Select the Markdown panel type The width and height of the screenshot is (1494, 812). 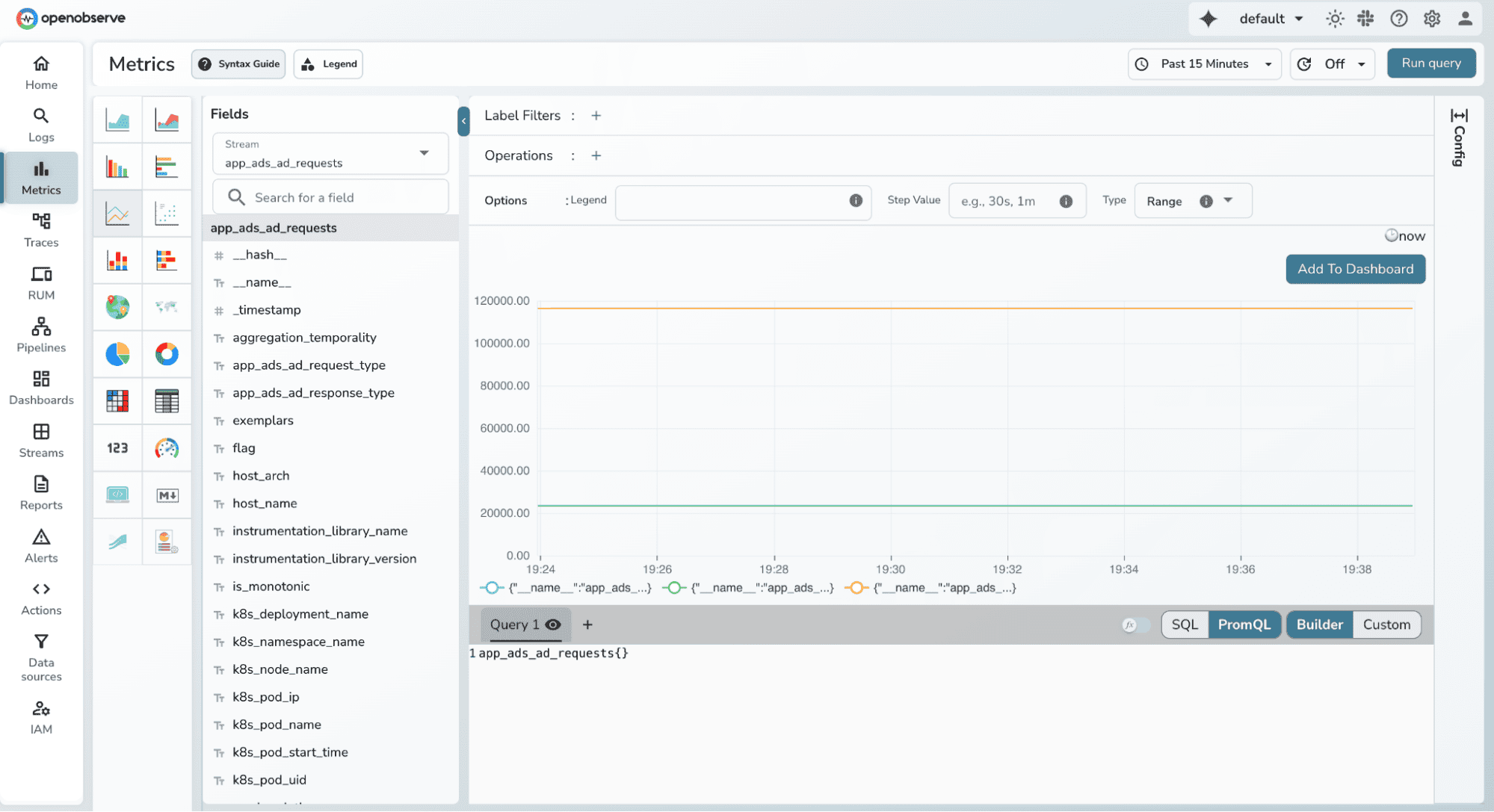coord(167,495)
